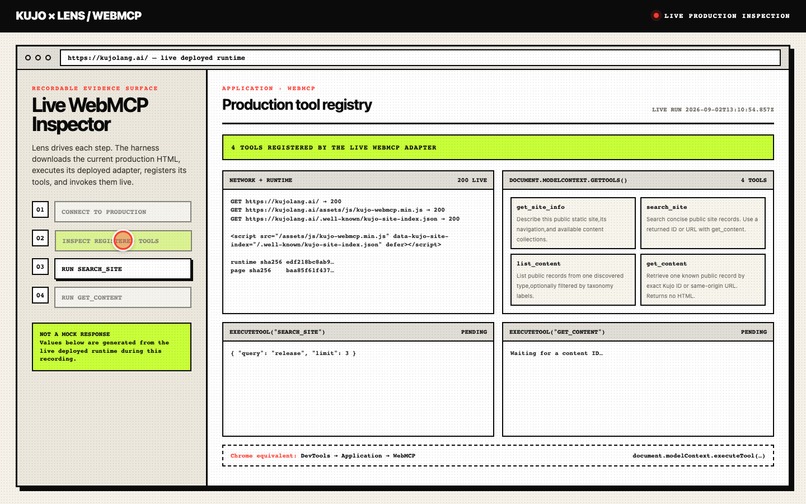806x504 pixels.
Task: Click the executeTool("get_content") panel header
Action: (637, 332)
